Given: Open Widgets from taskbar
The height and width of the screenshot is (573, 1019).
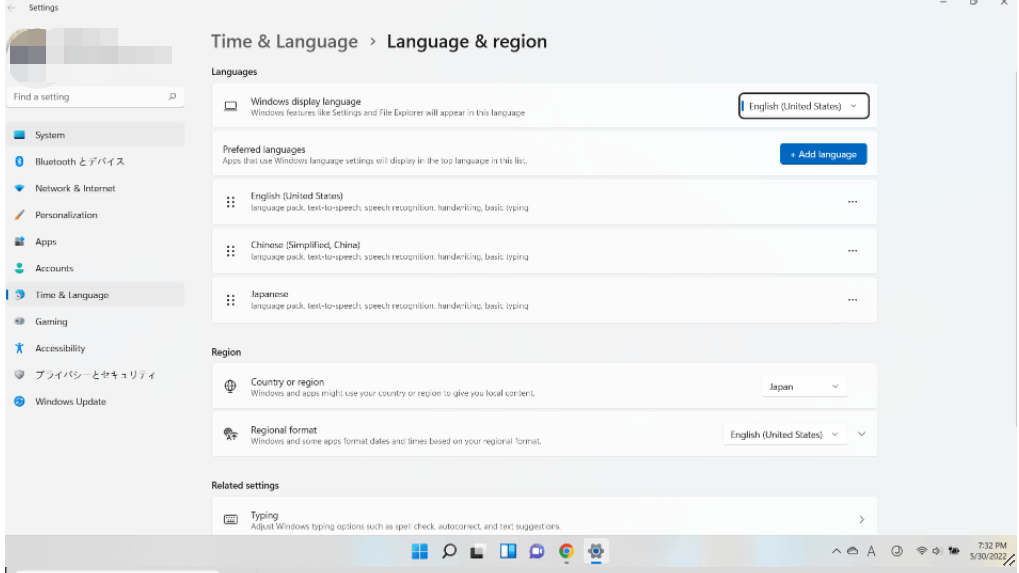Looking at the screenshot, I should pyautogui.click(x=508, y=552).
